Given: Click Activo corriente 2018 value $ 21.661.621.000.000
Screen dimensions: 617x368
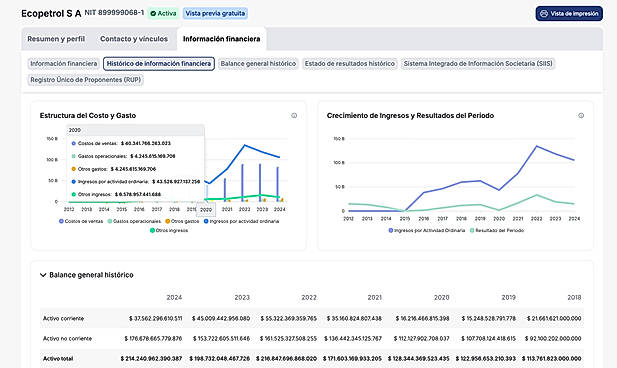Looking at the screenshot, I should 554,318.
